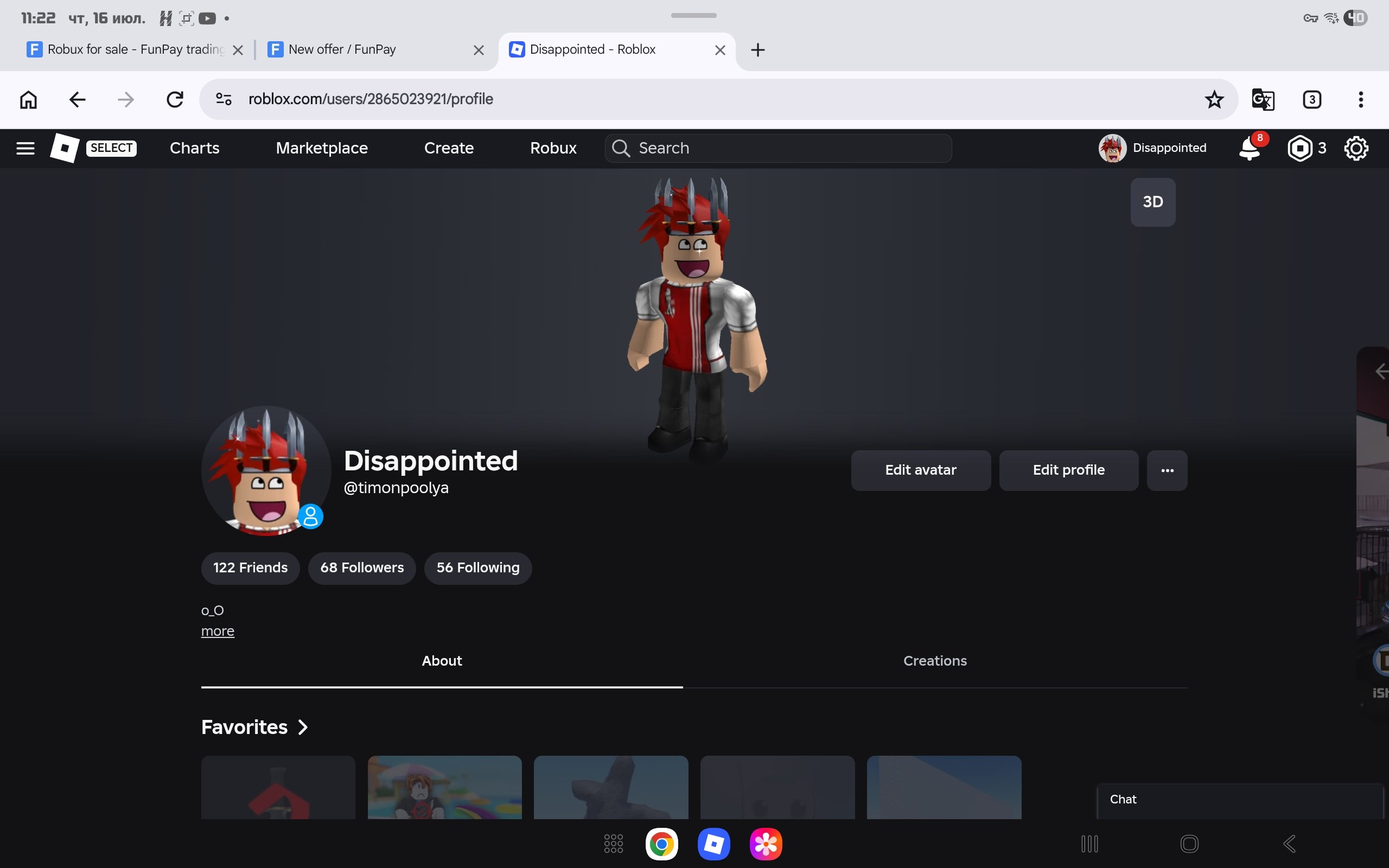Open the Android app drawer grid
Screen dimensions: 1389x868
click(613, 843)
